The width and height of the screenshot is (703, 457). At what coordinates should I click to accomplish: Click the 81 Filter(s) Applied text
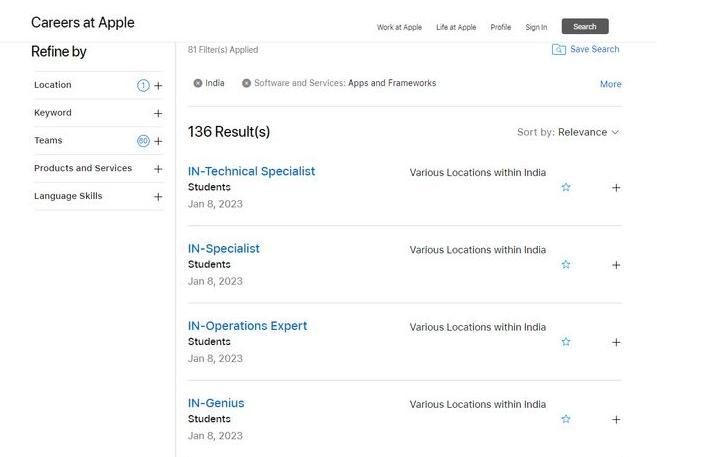tap(223, 50)
